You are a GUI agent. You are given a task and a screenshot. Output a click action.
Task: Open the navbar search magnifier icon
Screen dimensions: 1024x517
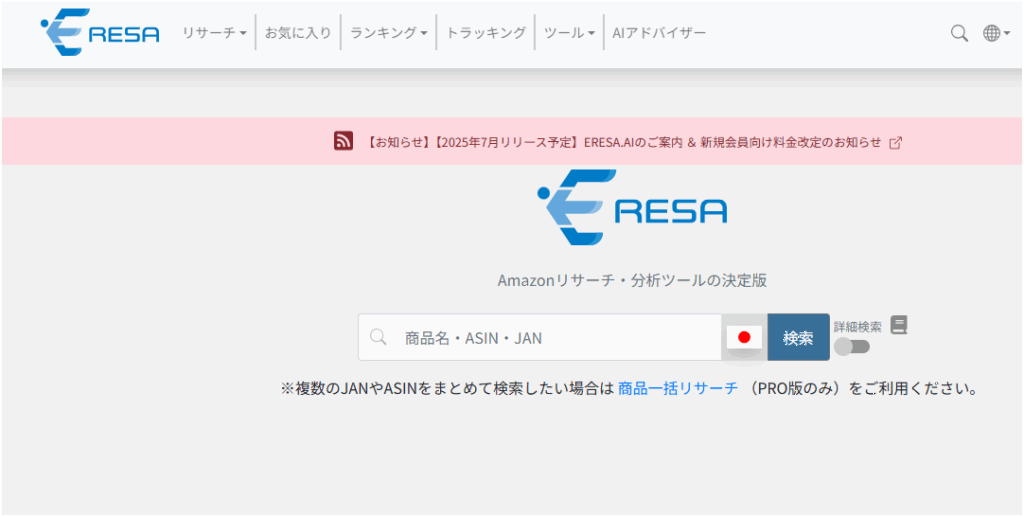[x=959, y=33]
